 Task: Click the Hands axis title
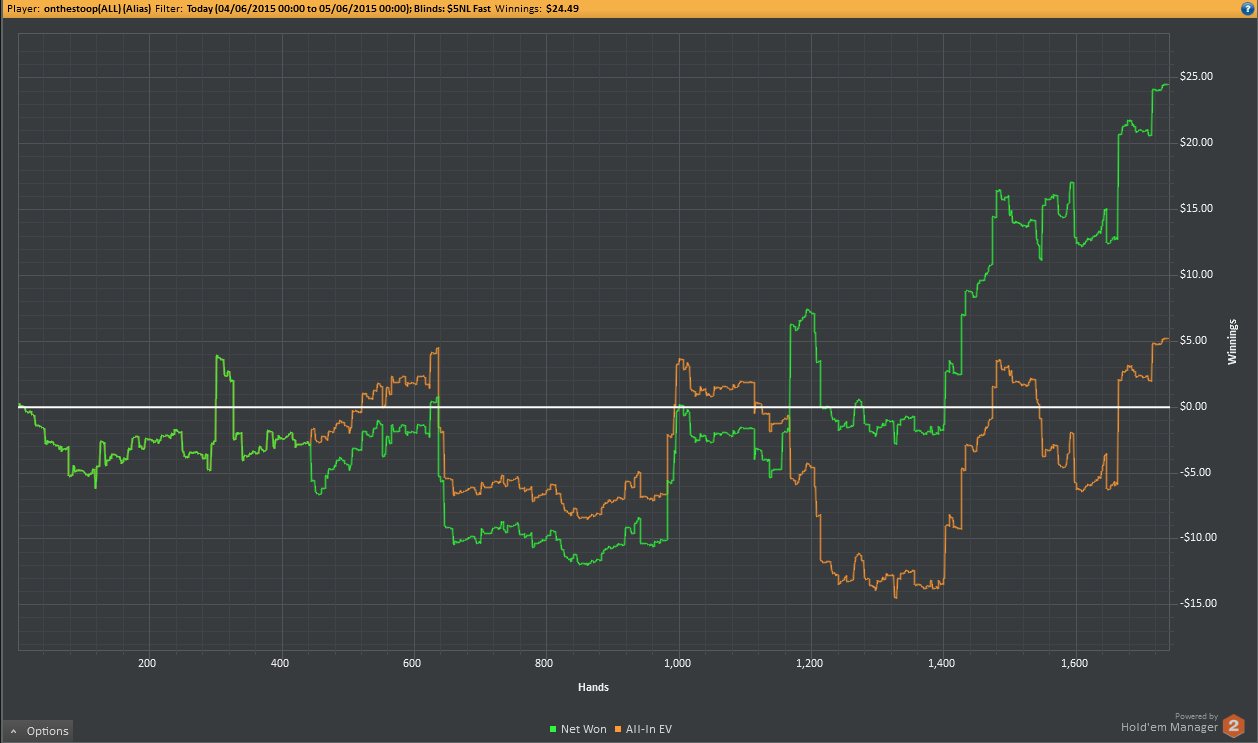point(593,687)
